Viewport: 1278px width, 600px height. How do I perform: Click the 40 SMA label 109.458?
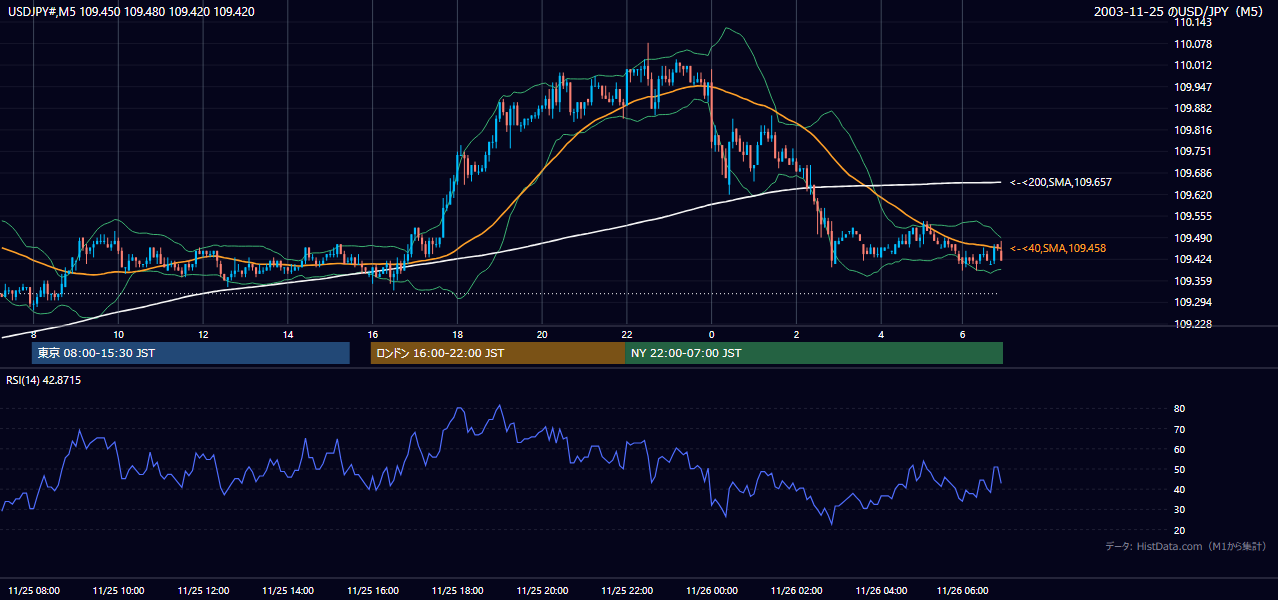(x=1058, y=248)
